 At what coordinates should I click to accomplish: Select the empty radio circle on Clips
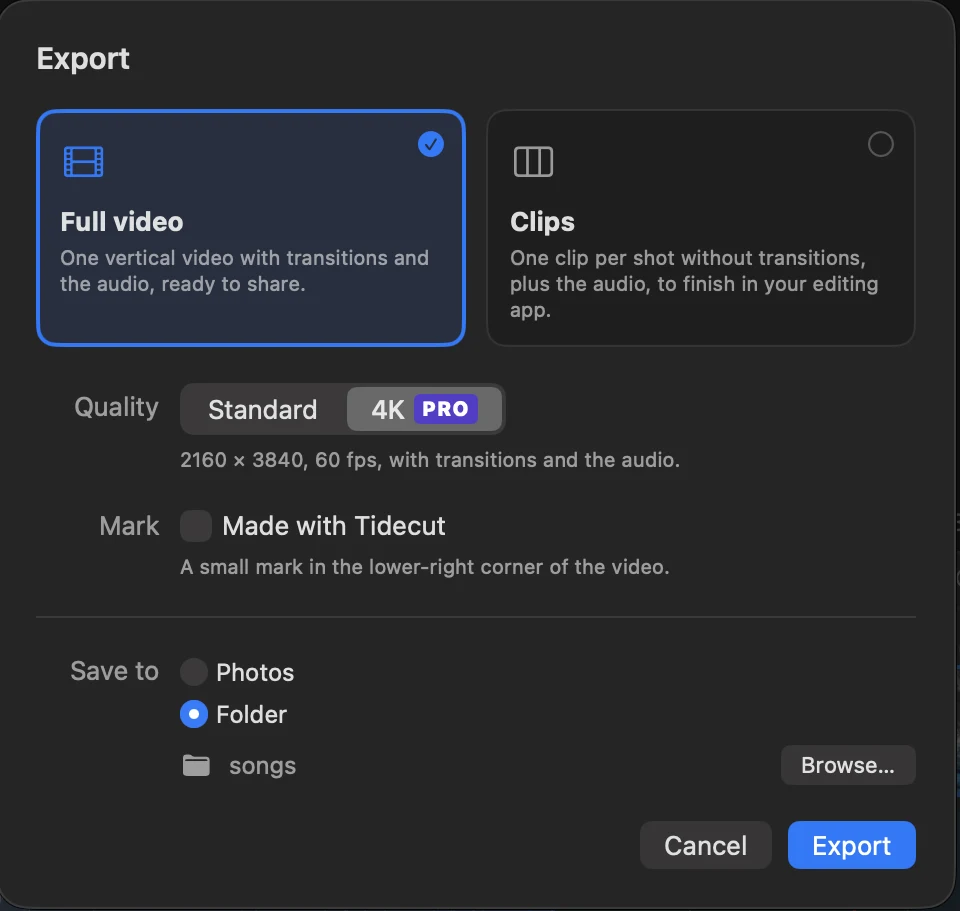(880, 144)
